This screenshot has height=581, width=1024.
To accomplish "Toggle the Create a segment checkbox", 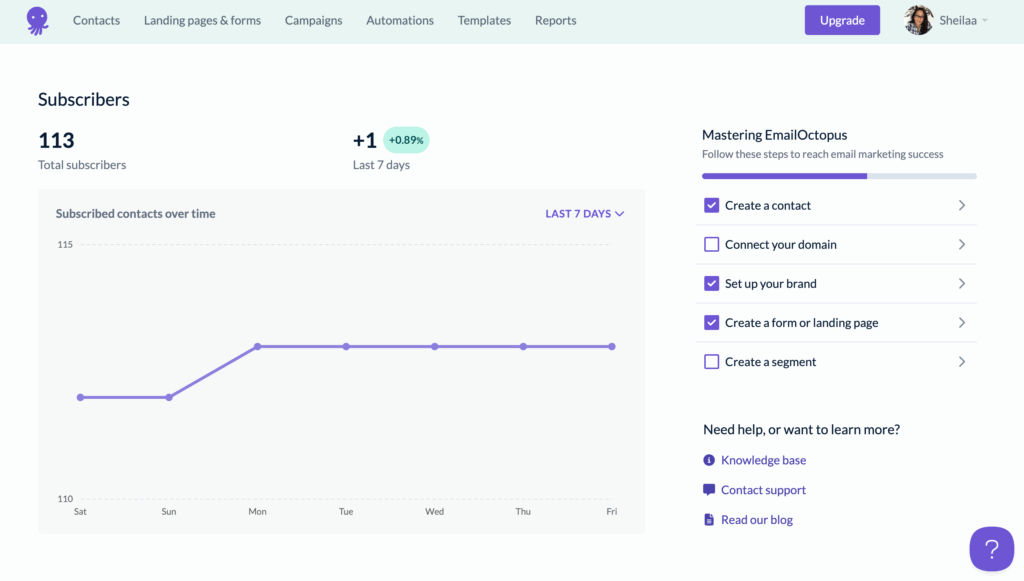I will 712,362.
